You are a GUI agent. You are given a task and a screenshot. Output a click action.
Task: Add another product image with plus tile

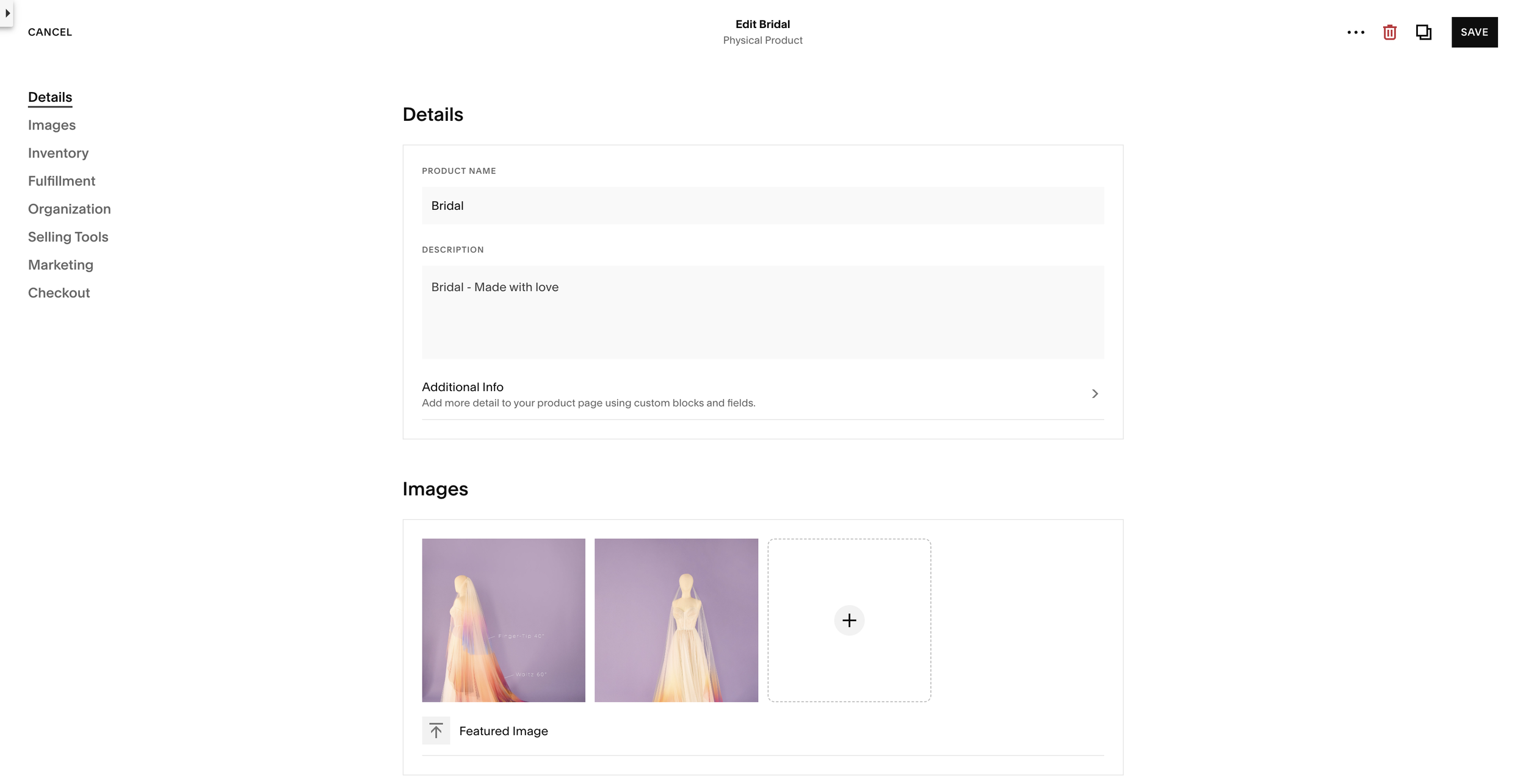(x=848, y=620)
